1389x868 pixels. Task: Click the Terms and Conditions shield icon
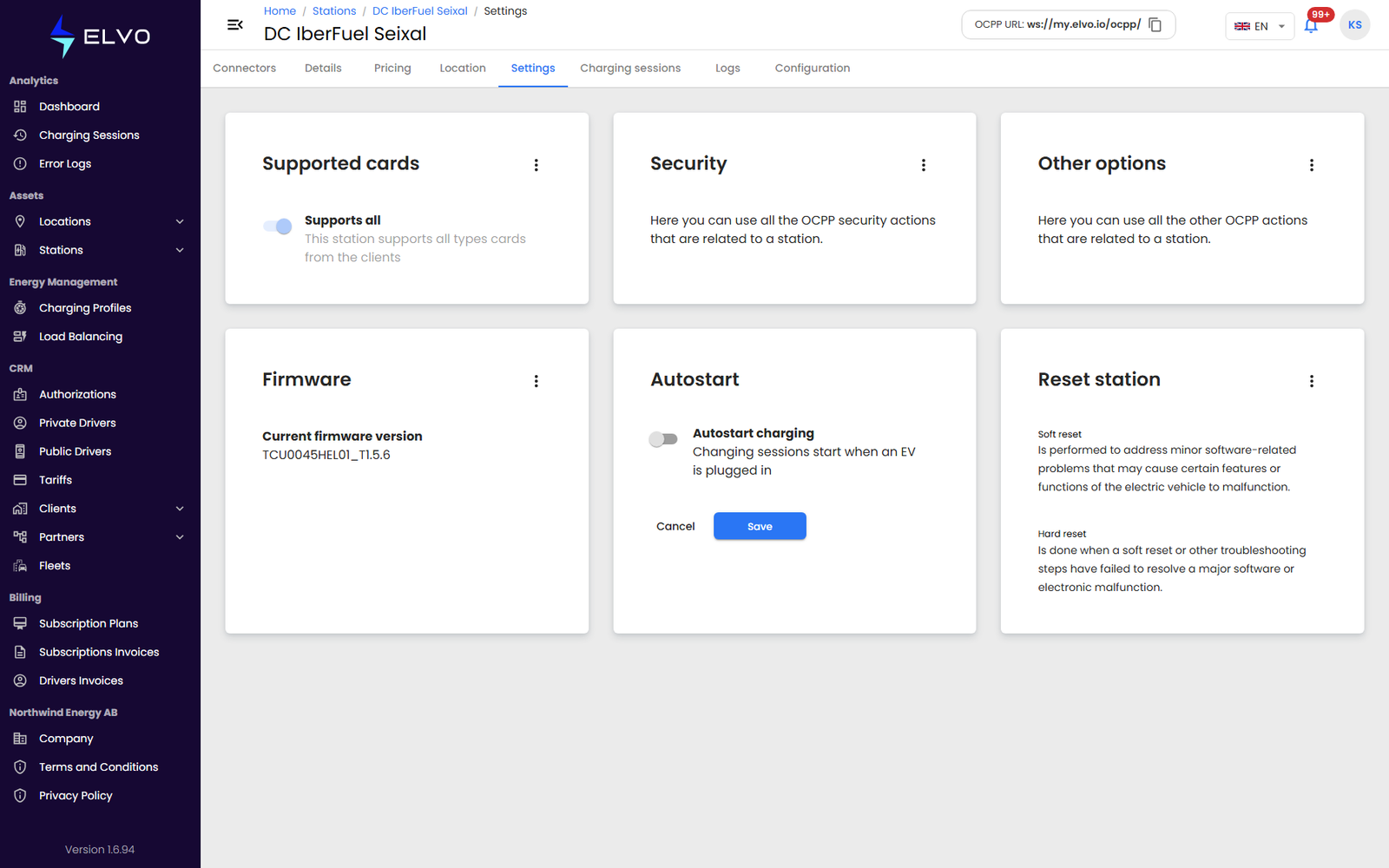pyautogui.click(x=20, y=767)
